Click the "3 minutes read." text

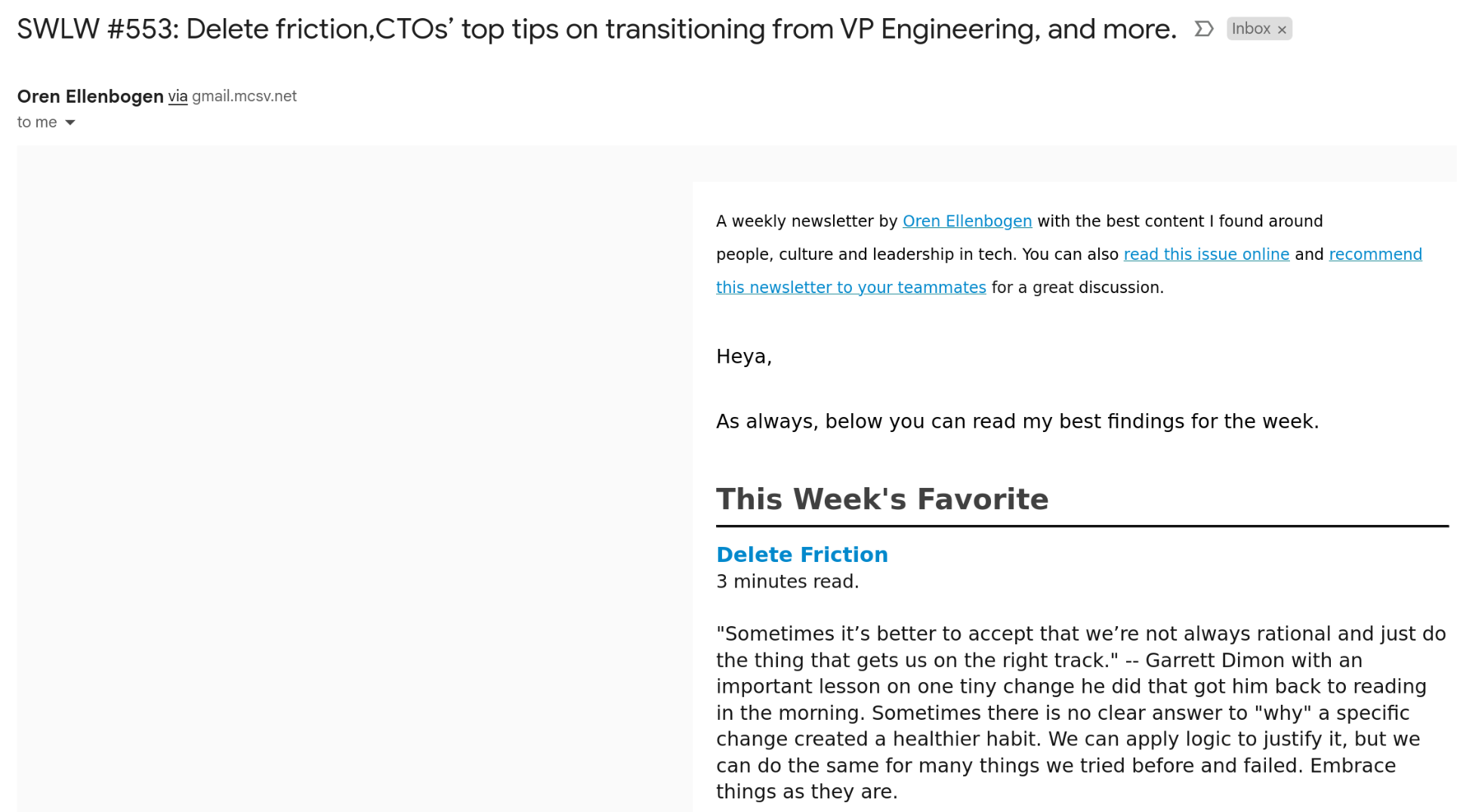click(x=787, y=582)
